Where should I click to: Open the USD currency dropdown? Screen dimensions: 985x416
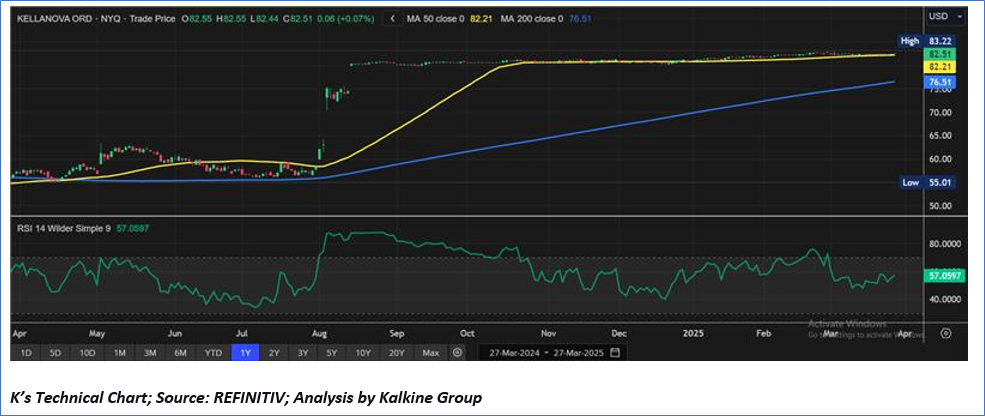(946, 16)
